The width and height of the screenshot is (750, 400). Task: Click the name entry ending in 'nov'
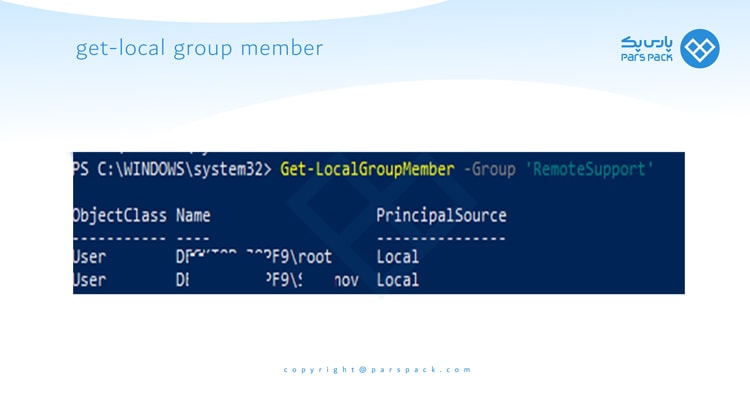click(267, 280)
